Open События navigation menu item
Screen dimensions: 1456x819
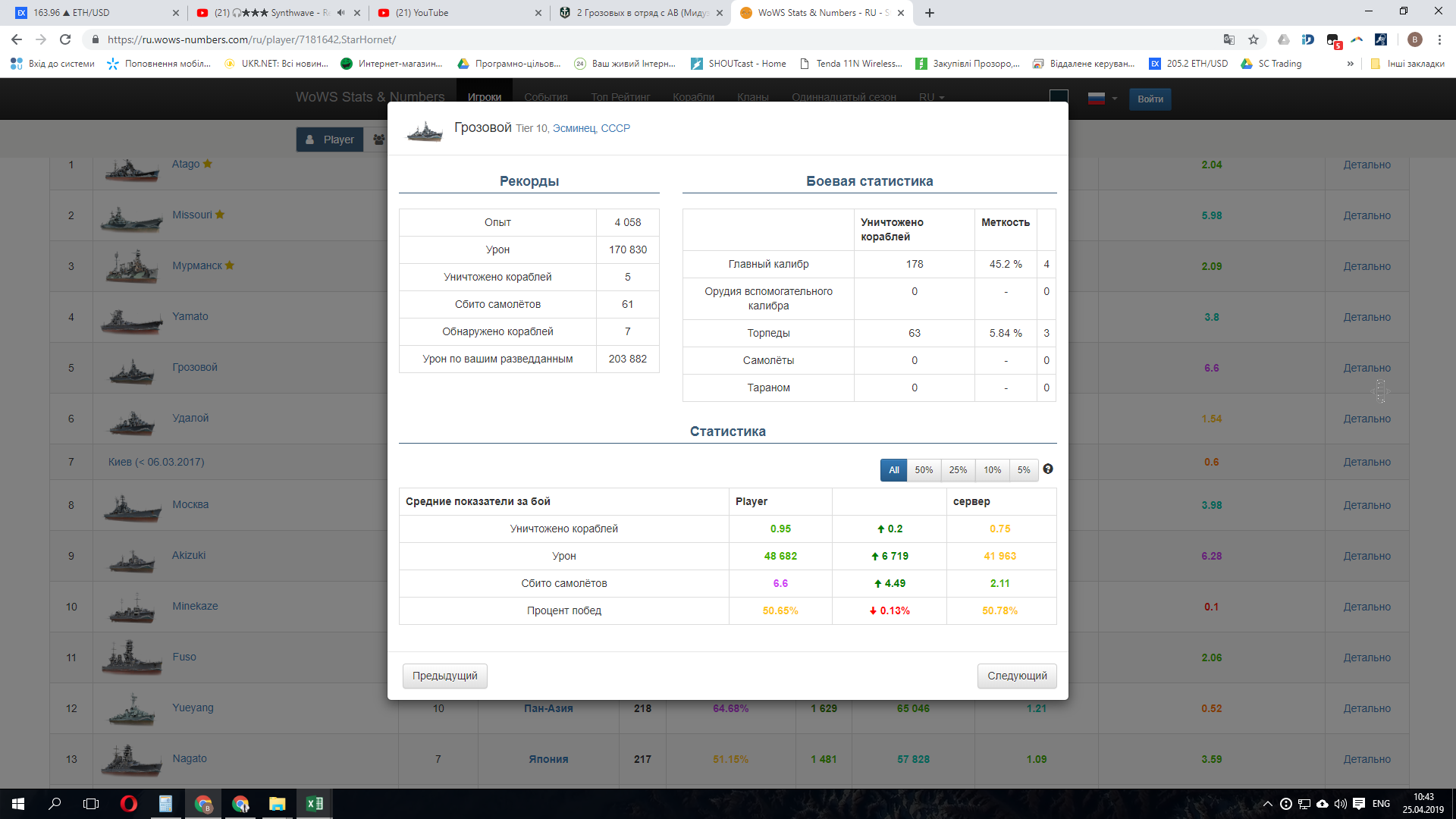pyautogui.click(x=546, y=97)
